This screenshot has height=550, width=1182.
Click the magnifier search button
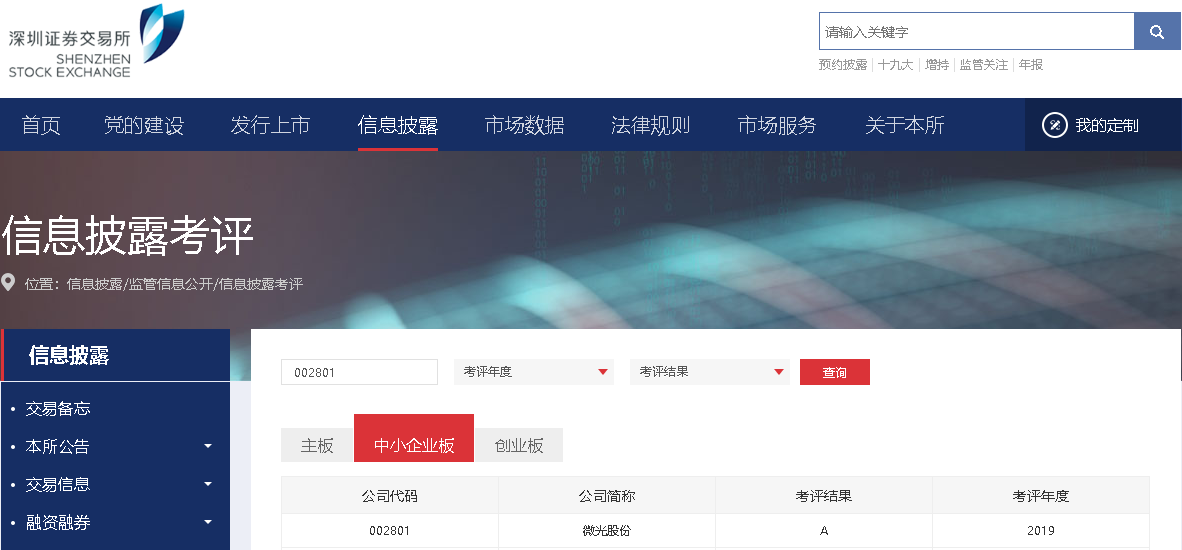point(1157,32)
